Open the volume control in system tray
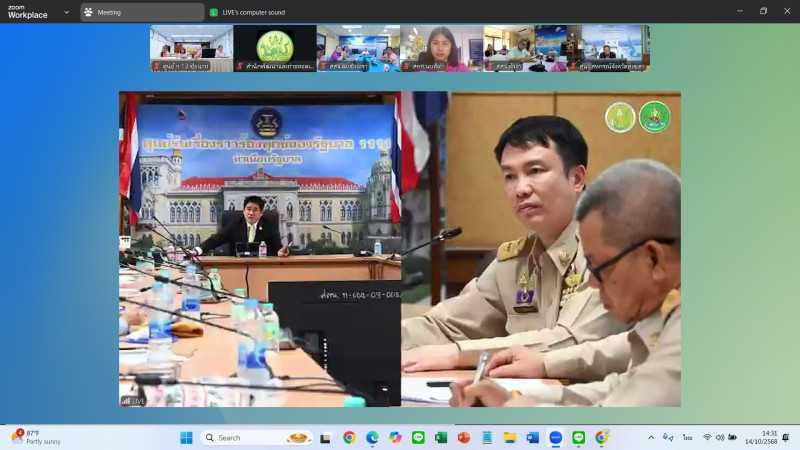Viewport: 800px width, 450px height. click(719, 437)
